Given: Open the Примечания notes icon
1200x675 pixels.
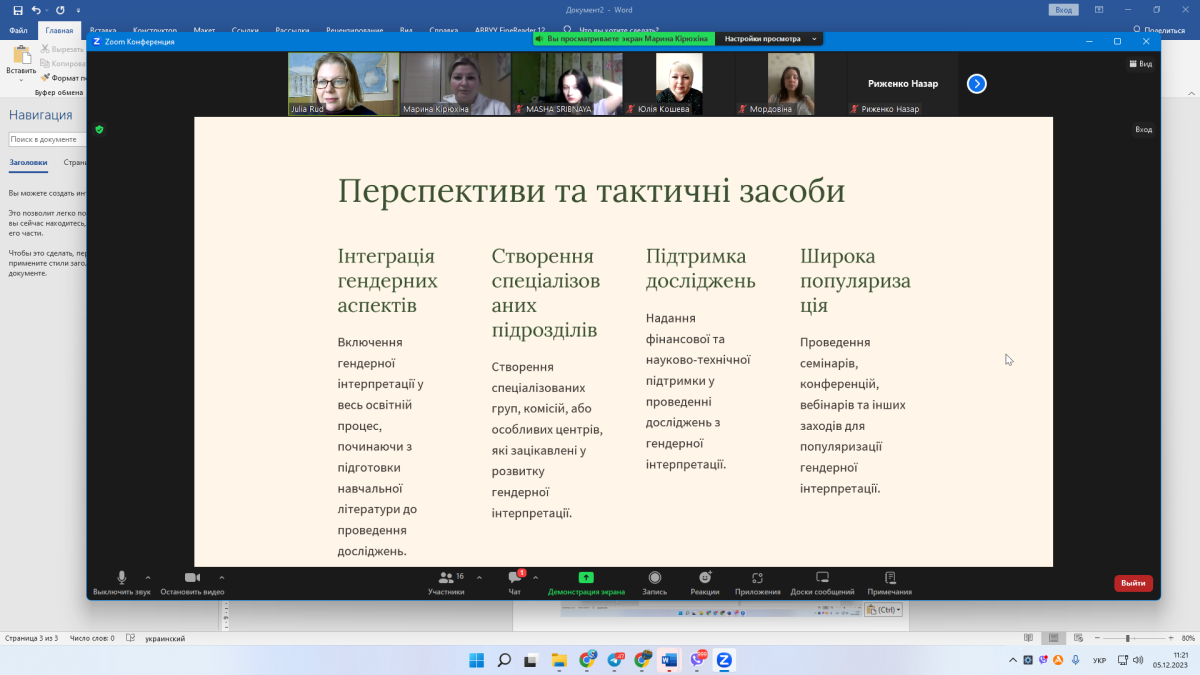Looking at the screenshot, I should coord(889,578).
